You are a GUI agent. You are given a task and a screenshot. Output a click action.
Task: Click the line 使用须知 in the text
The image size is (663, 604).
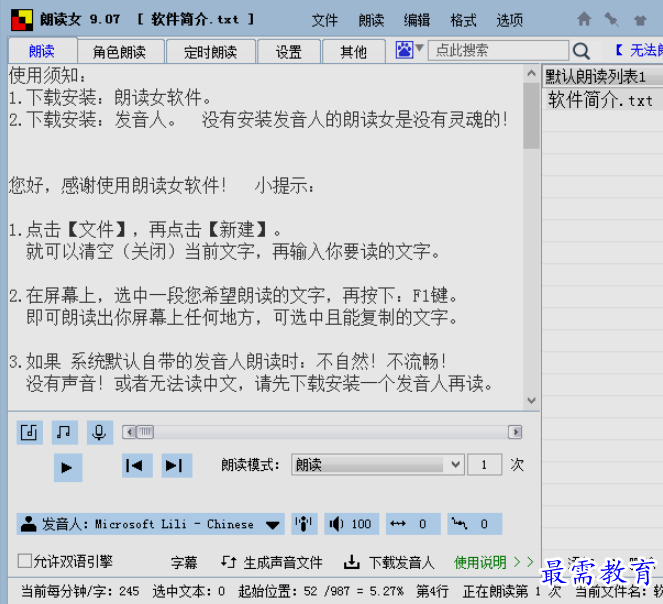[x=48, y=76]
